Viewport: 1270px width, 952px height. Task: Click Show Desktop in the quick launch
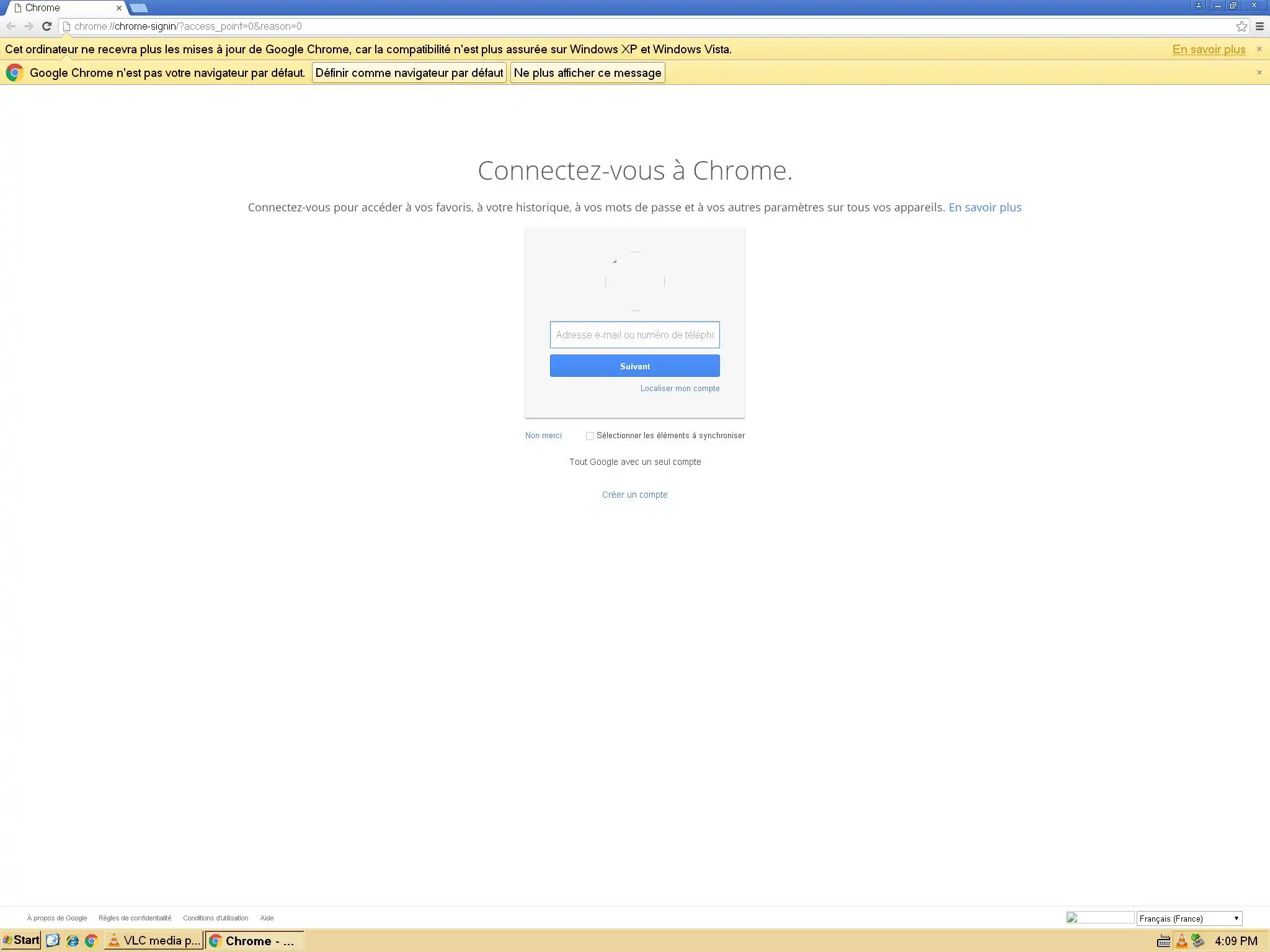(53, 941)
